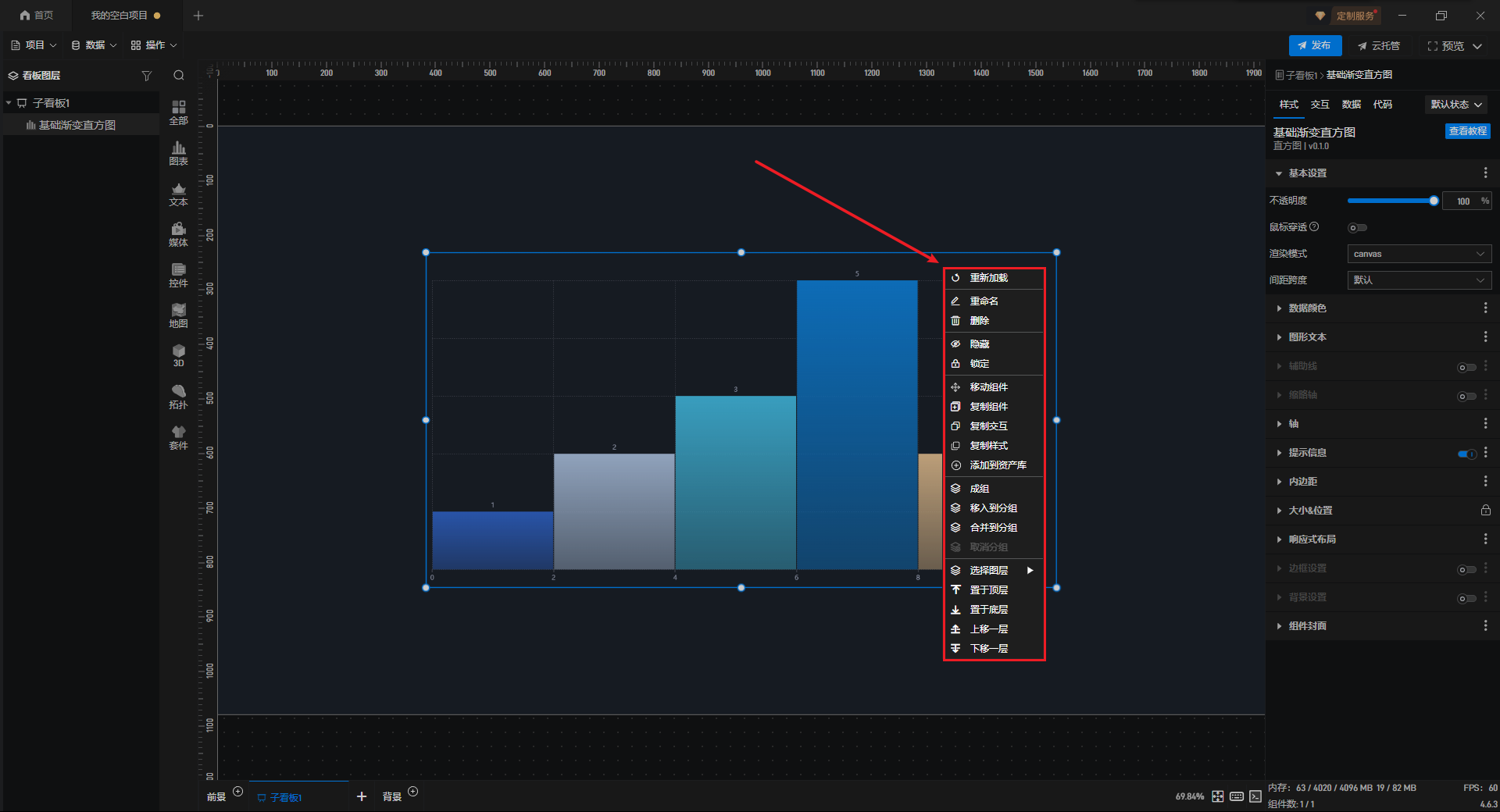Expand the 轴 axis section
This screenshot has height=812, width=1500.
[x=1279, y=424]
